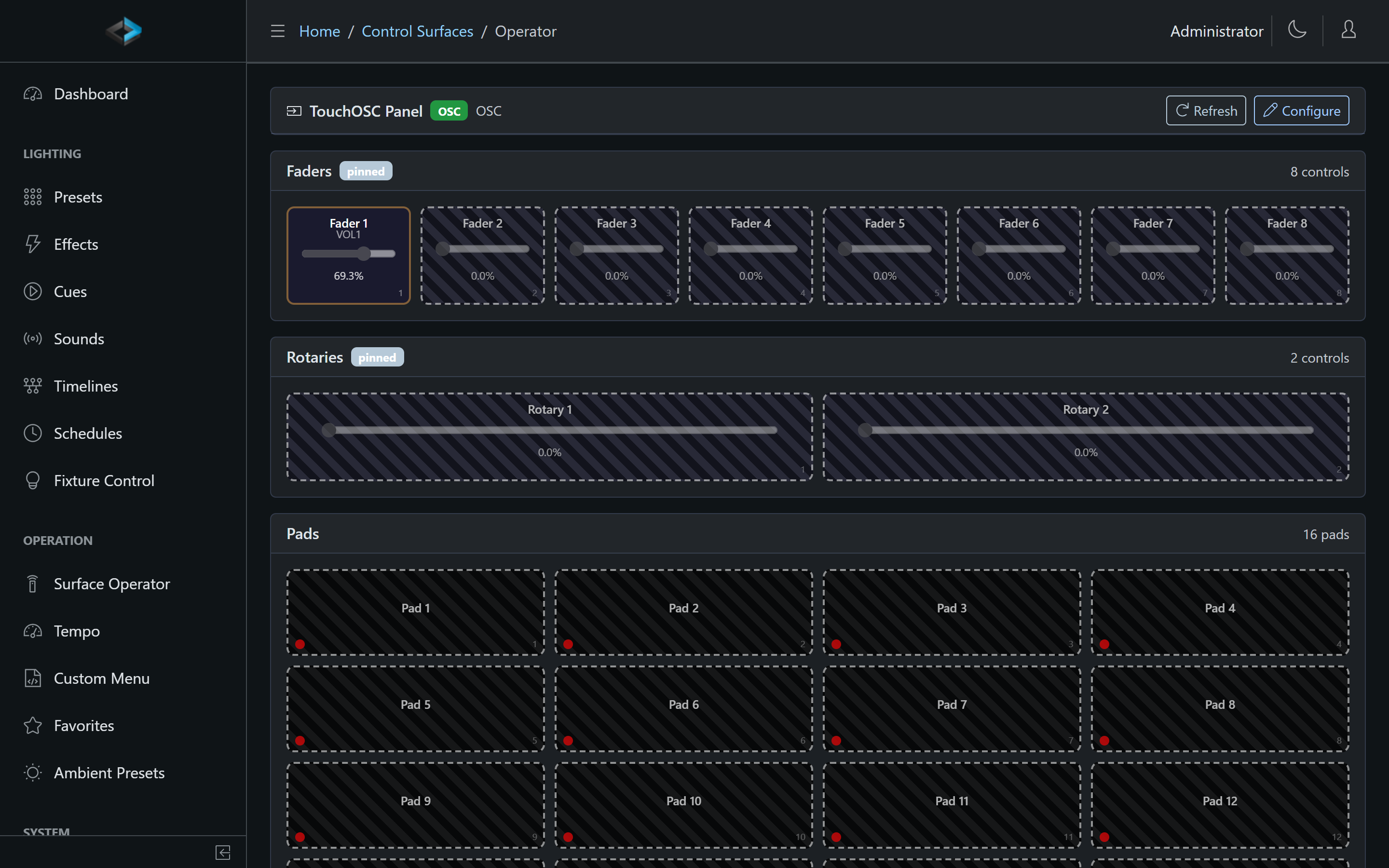This screenshot has width=1389, height=868.
Task: Click the Favorites star icon
Action: click(x=33, y=726)
